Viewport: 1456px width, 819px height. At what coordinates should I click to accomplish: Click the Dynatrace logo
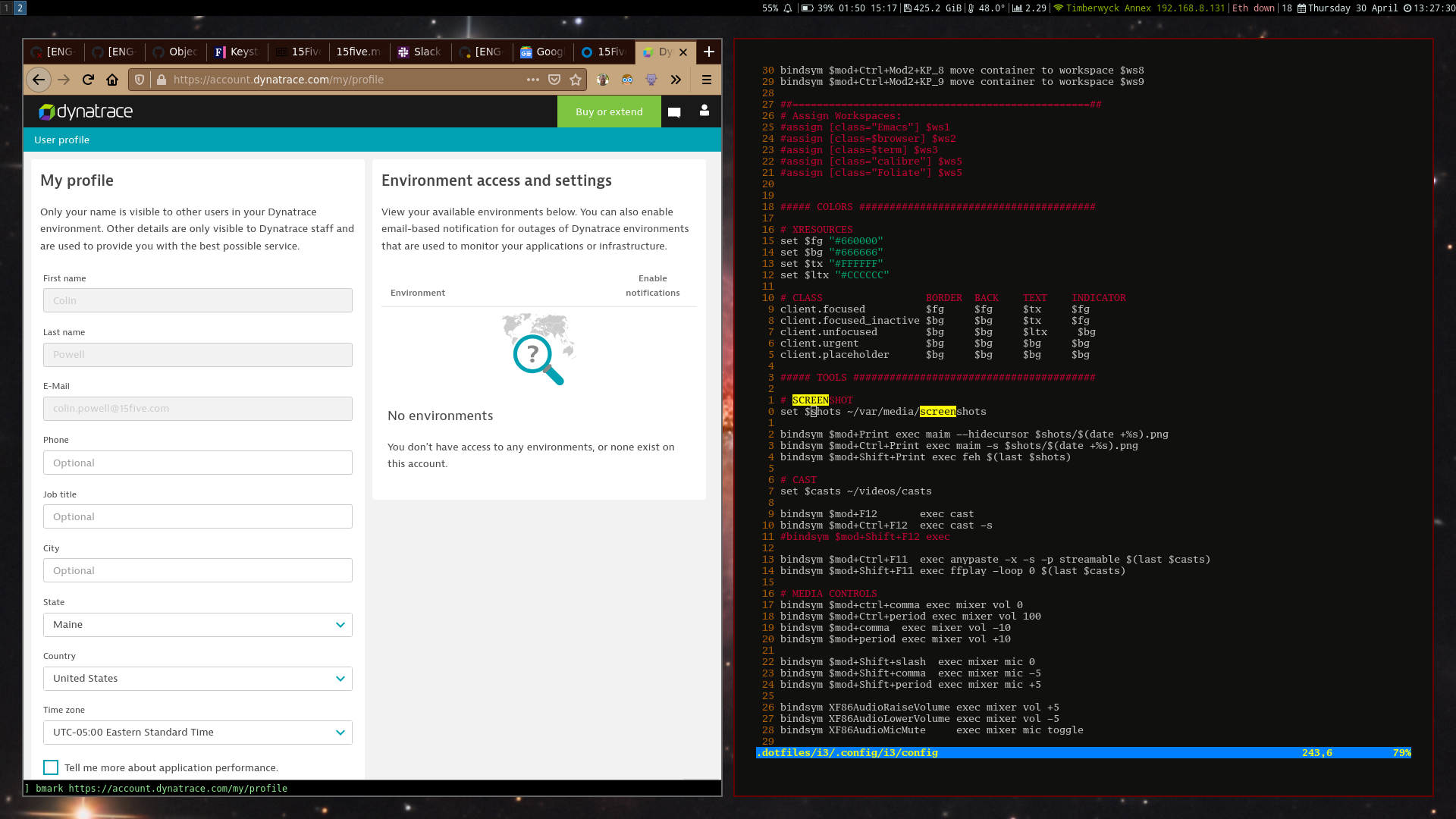(x=86, y=111)
